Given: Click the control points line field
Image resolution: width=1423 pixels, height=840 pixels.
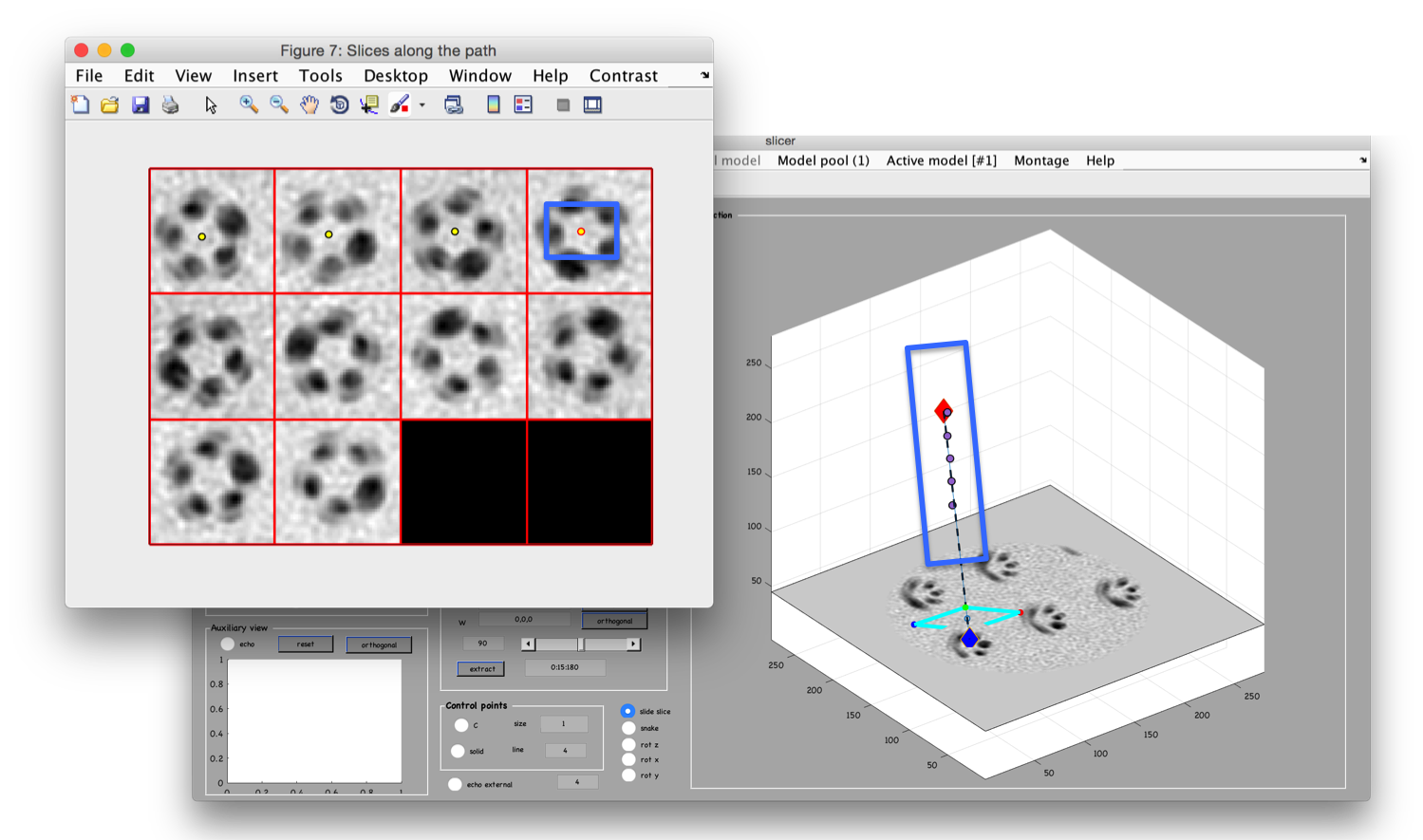Looking at the screenshot, I should tap(565, 751).
